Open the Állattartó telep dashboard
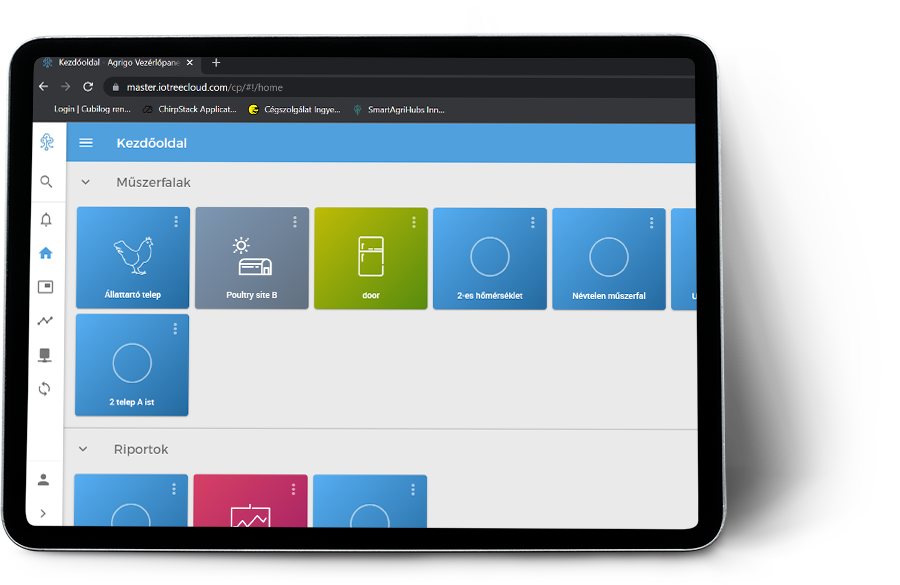 point(133,258)
